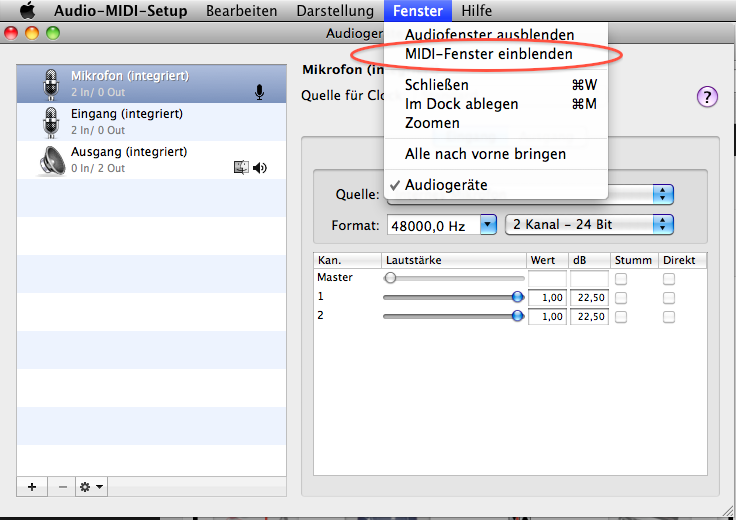Toggle Stumm checkbox for Master channel
The height and width of the screenshot is (520, 736).
621,278
